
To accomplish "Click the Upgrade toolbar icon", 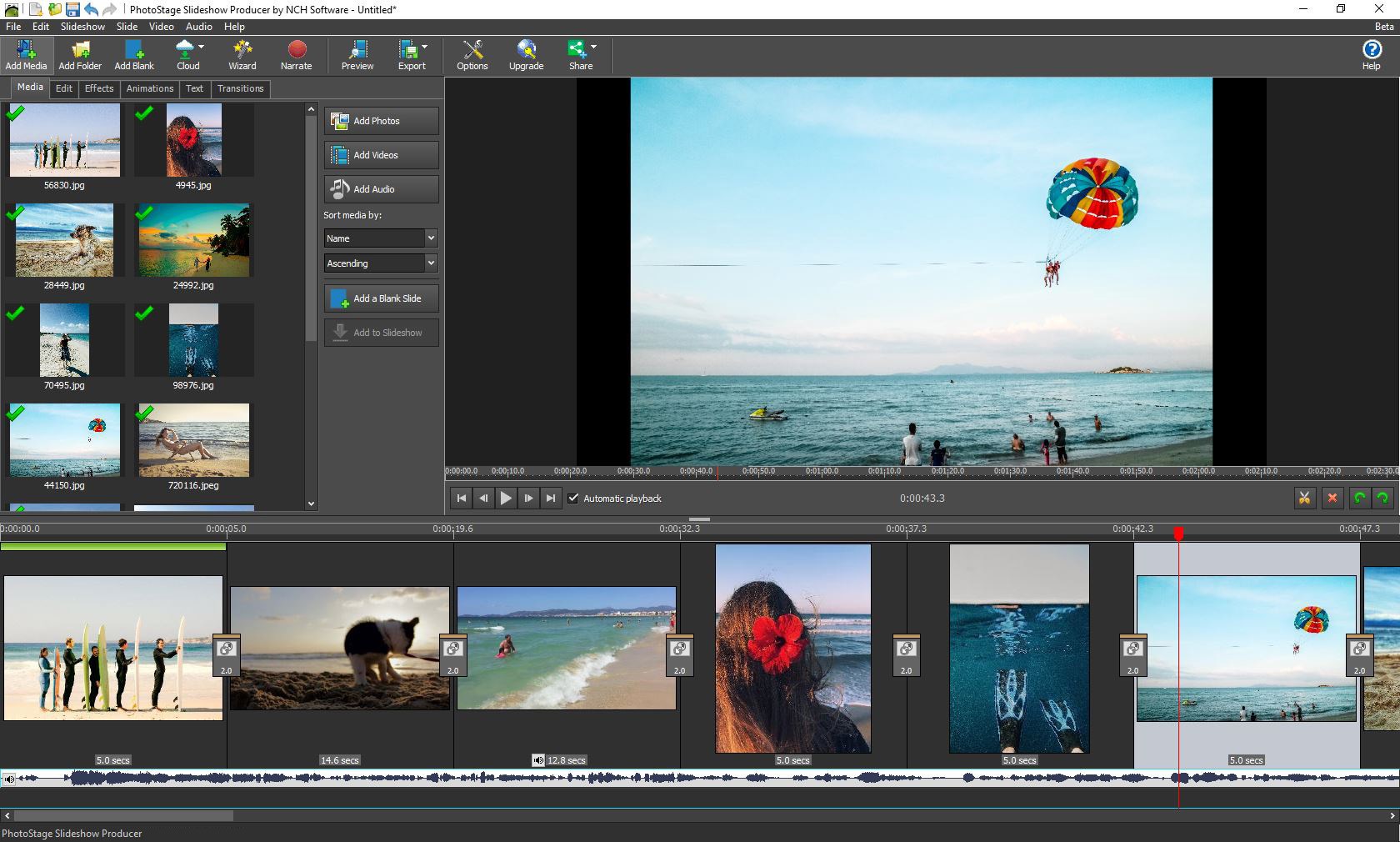I will (x=526, y=55).
